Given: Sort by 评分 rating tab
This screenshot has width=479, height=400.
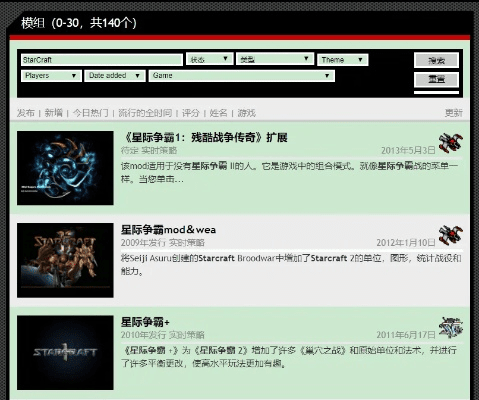Looking at the screenshot, I should [191, 113].
